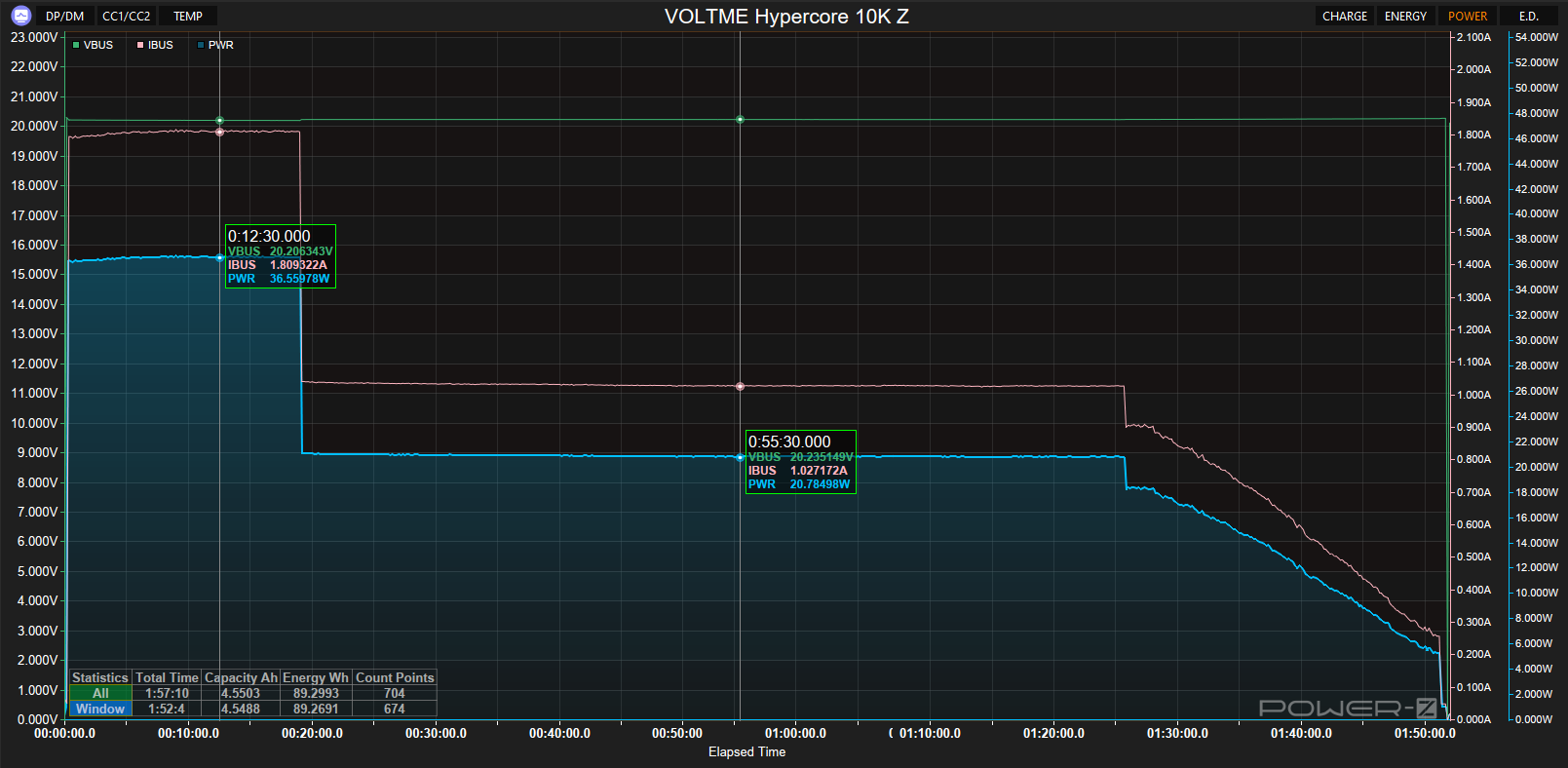Switch to the DP/DM tab
1568x768 pixels.
click(x=65, y=17)
